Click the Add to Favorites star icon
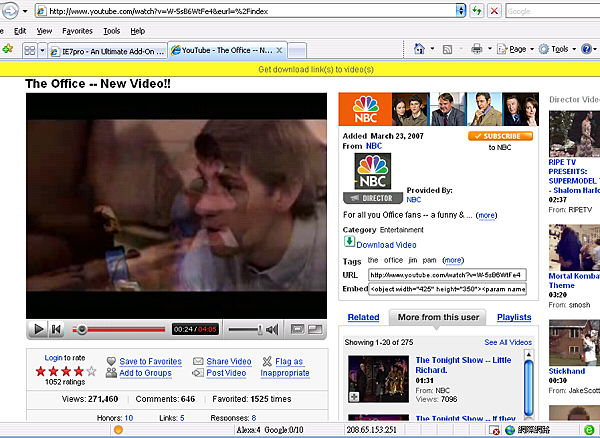This screenshot has height=438, width=600. point(7,49)
